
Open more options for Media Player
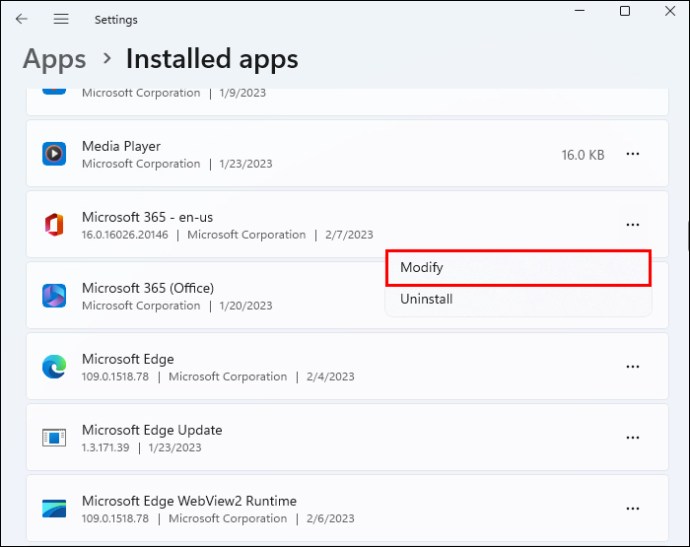[x=633, y=154]
